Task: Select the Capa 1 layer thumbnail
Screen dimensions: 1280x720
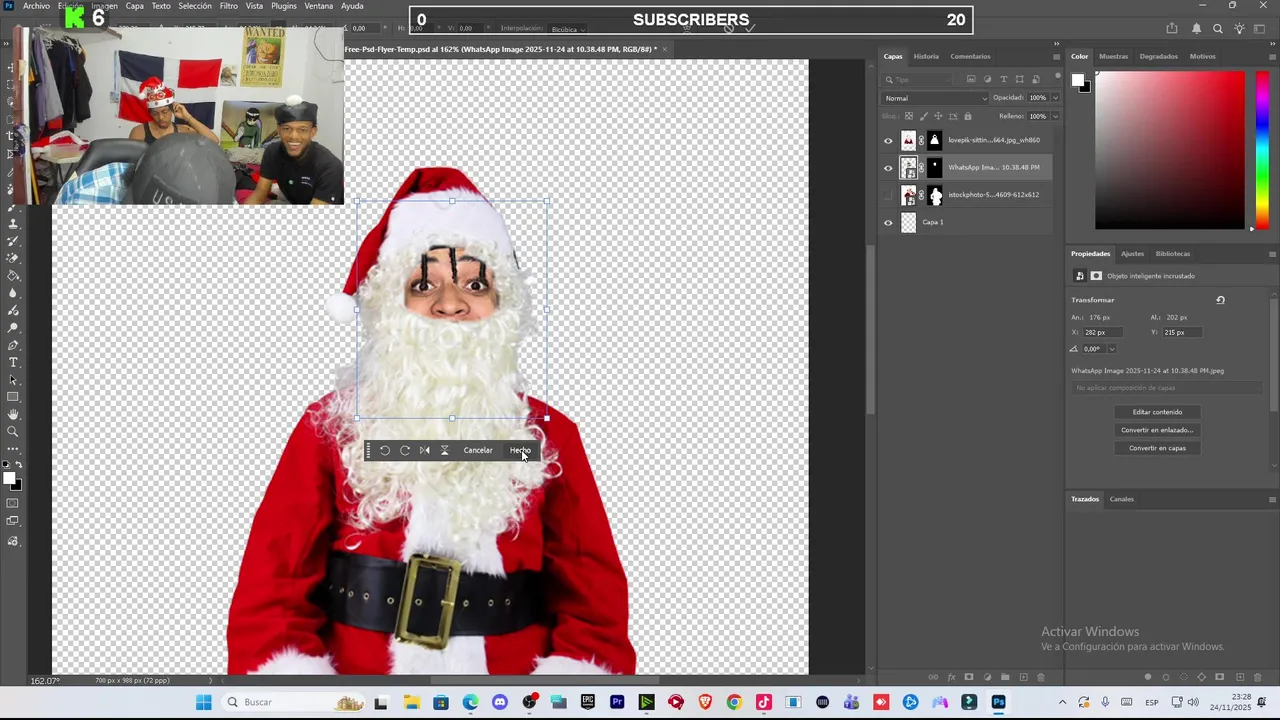Action: click(x=908, y=223)
